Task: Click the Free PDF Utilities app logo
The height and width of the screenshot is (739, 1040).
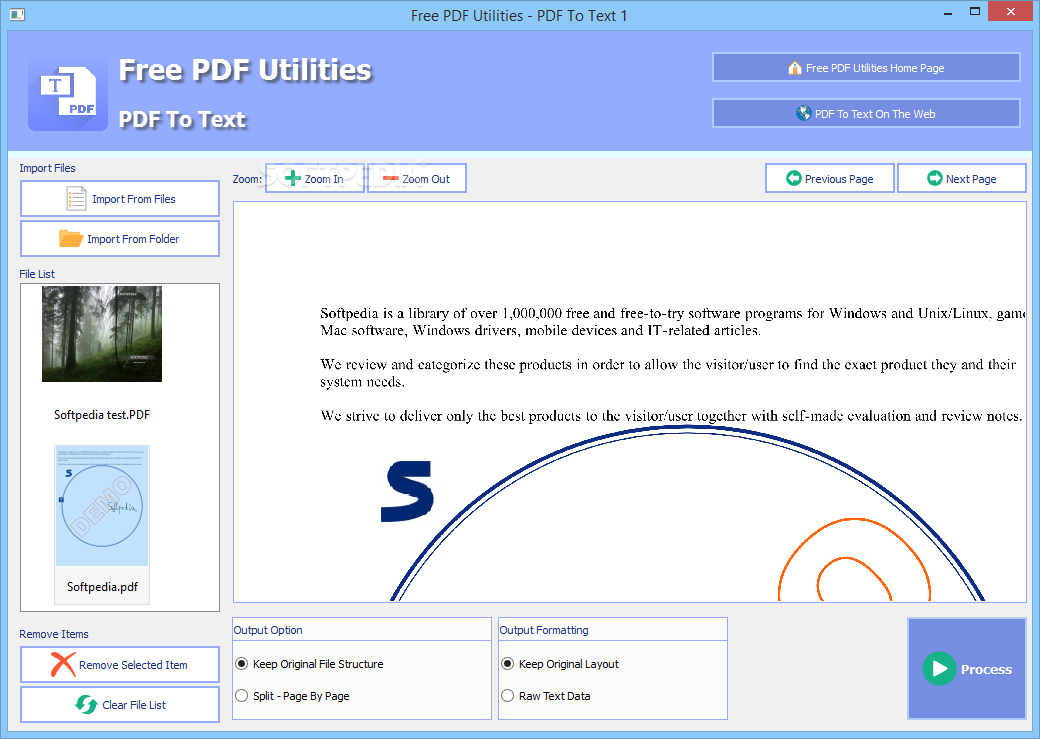Action: pyautogui.click(x=68, y=95)
